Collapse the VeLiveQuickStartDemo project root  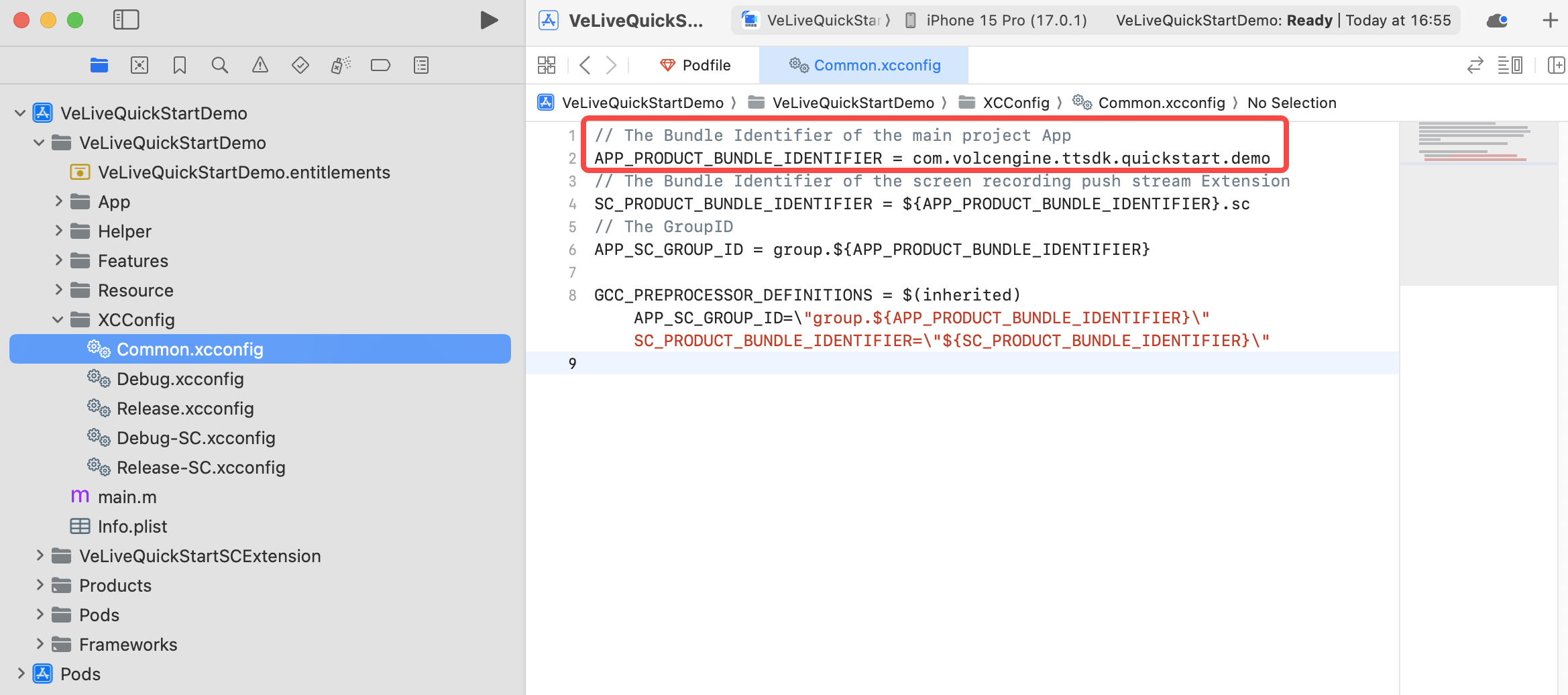click(20, 113)
